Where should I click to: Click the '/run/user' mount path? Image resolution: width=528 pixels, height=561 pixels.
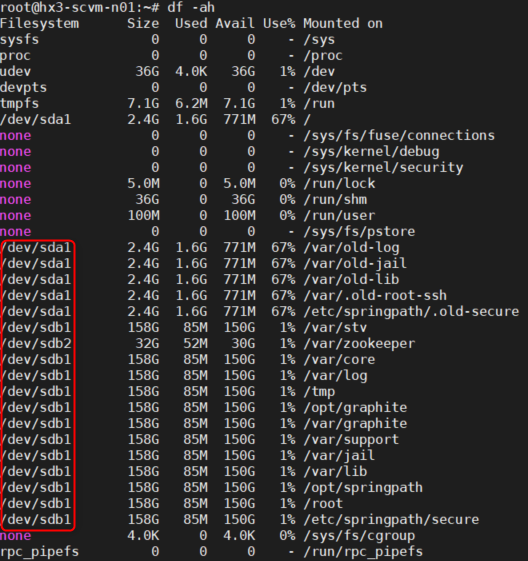tap(339, 216)
